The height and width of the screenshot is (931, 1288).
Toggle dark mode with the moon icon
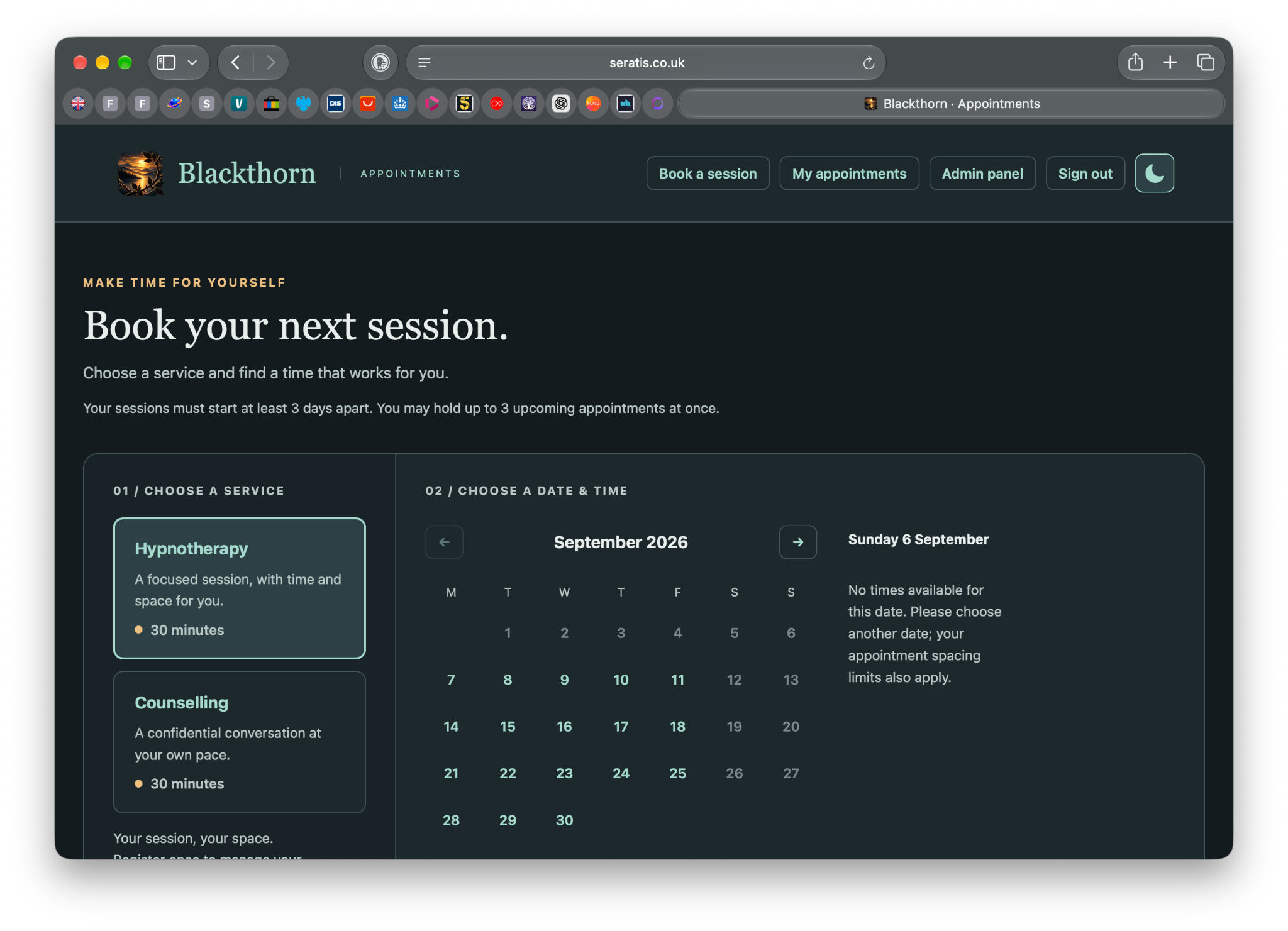(x=1154, y=174)
